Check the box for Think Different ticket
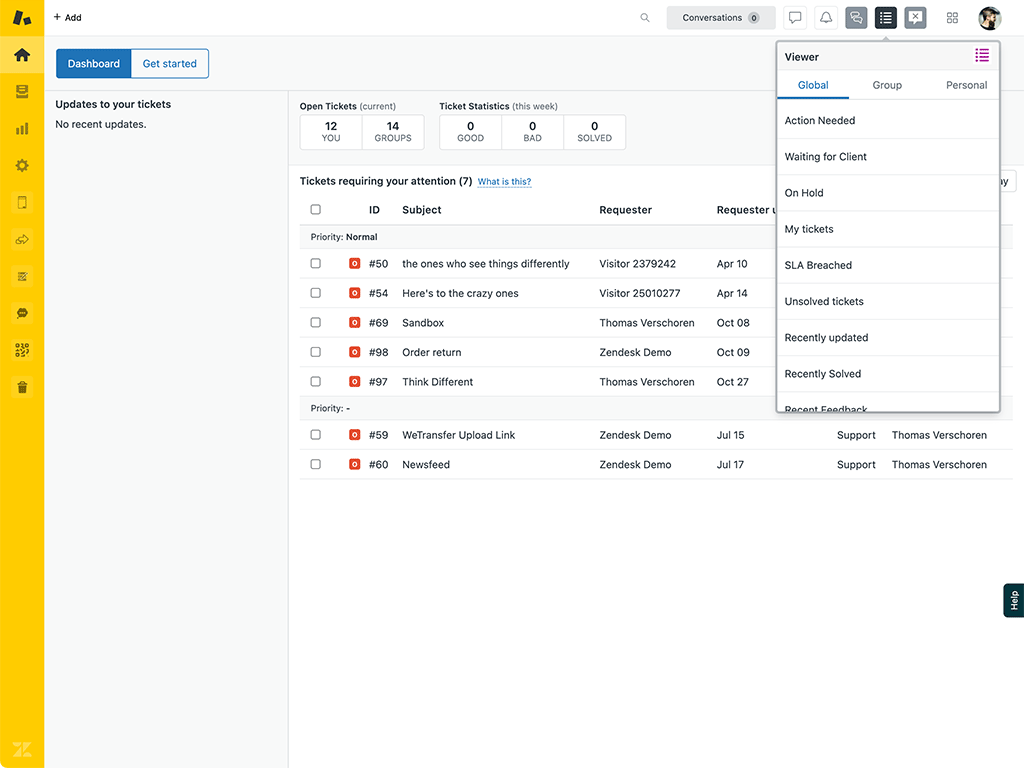1024x768 pixels. (x=315, y=381)
